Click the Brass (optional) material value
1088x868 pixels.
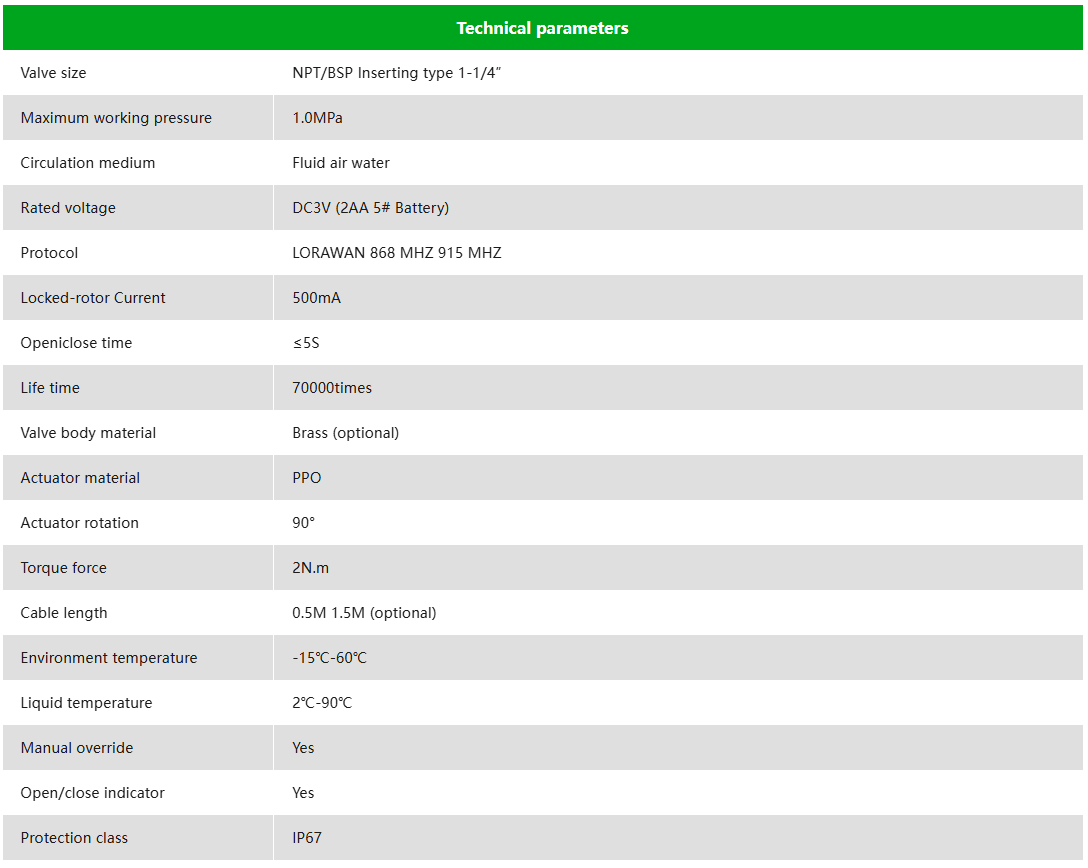(x=346, y=433)
